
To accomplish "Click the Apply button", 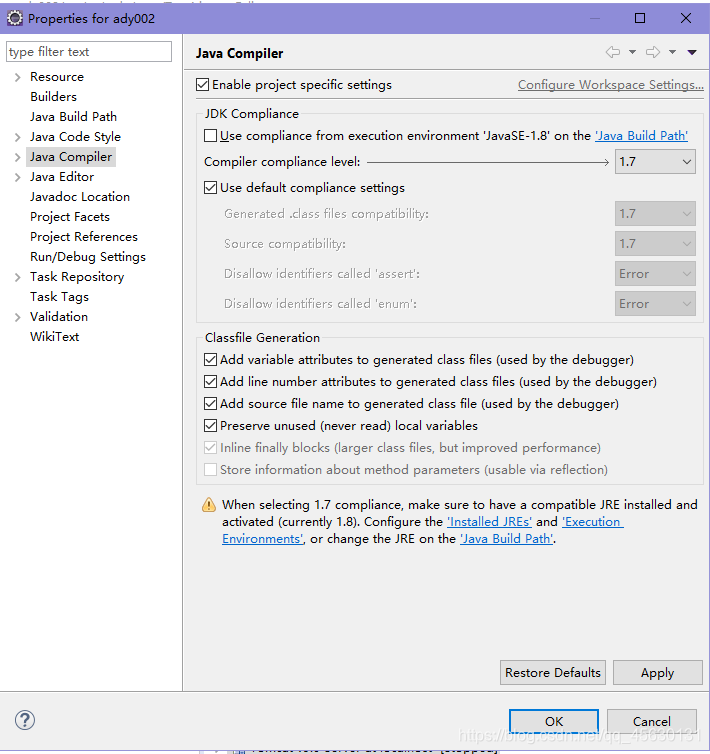I will [x=658, y=672].
